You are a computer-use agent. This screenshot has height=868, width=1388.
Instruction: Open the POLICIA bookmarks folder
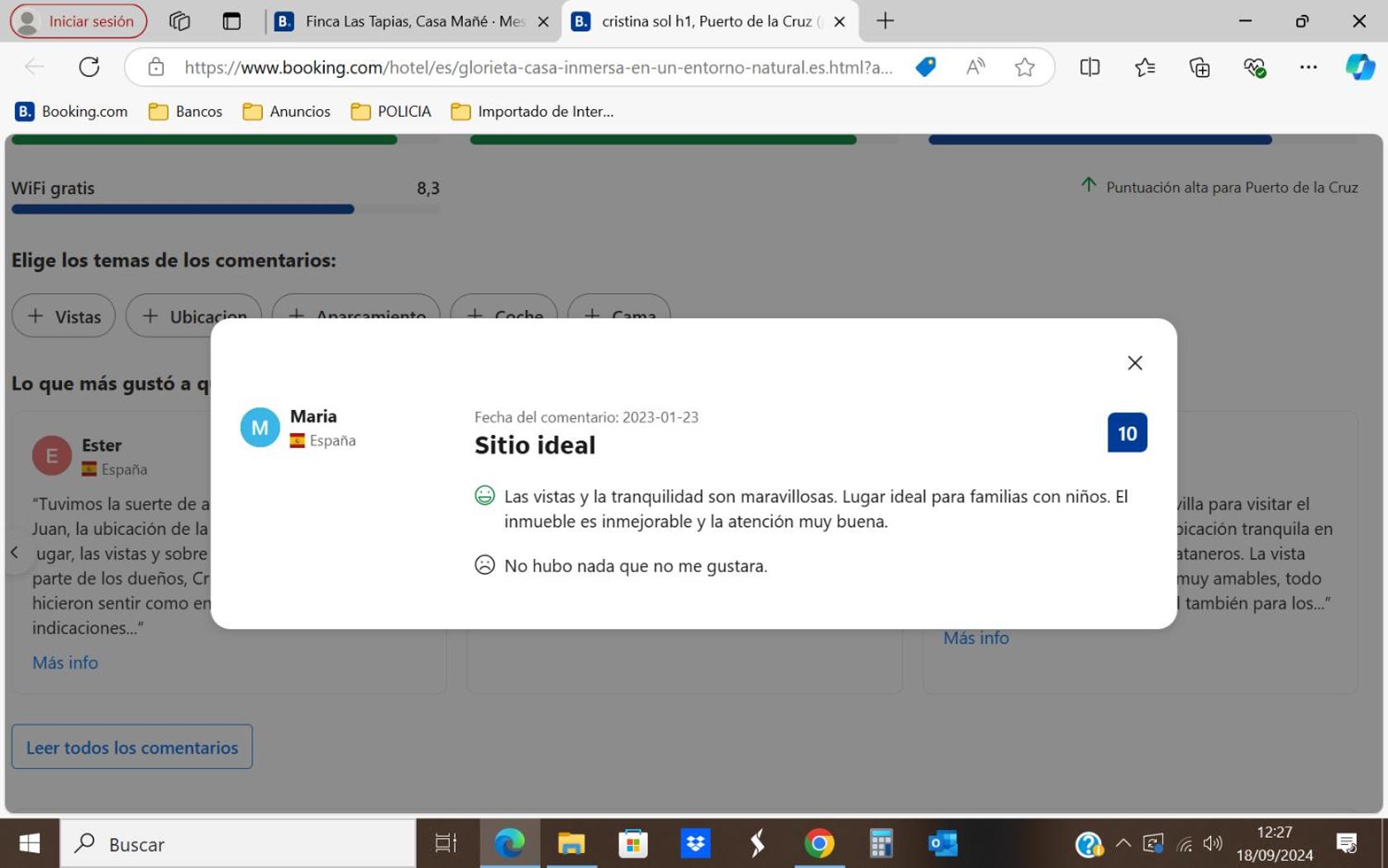coord(391,111)
